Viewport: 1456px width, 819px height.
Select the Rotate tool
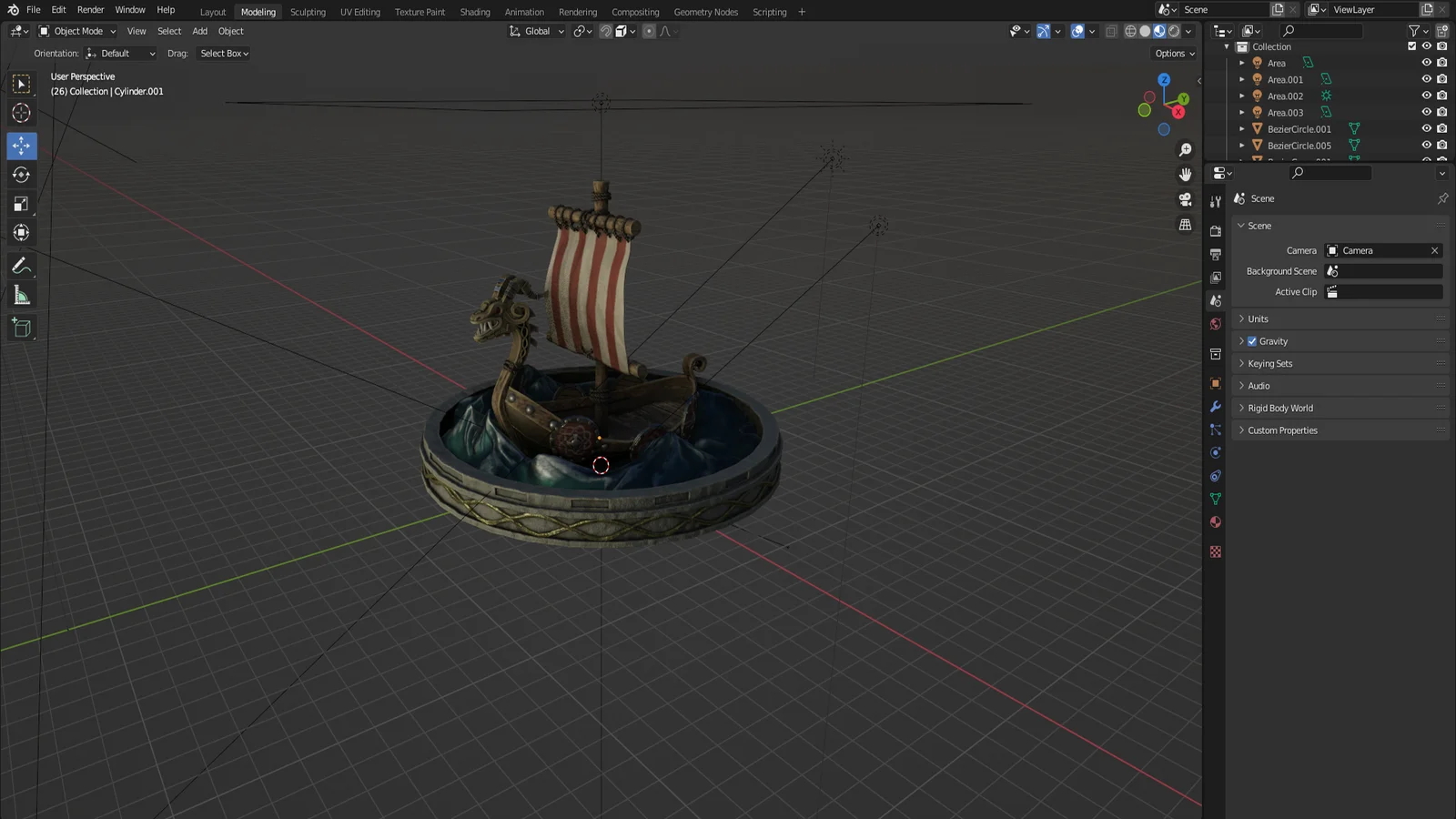[21, 175]
